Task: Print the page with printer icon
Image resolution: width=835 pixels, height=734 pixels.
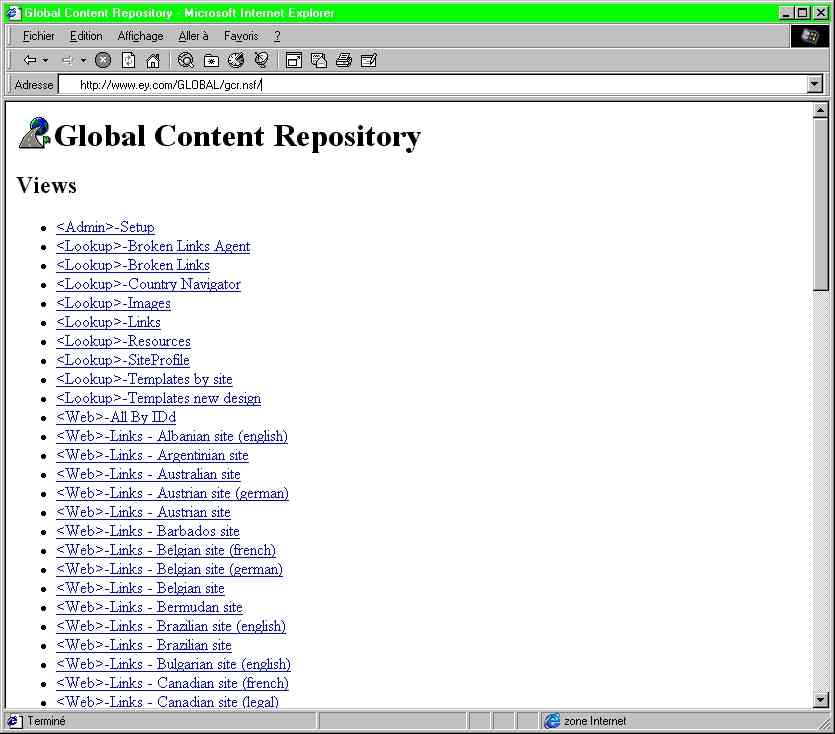Action: coord(343,60)
